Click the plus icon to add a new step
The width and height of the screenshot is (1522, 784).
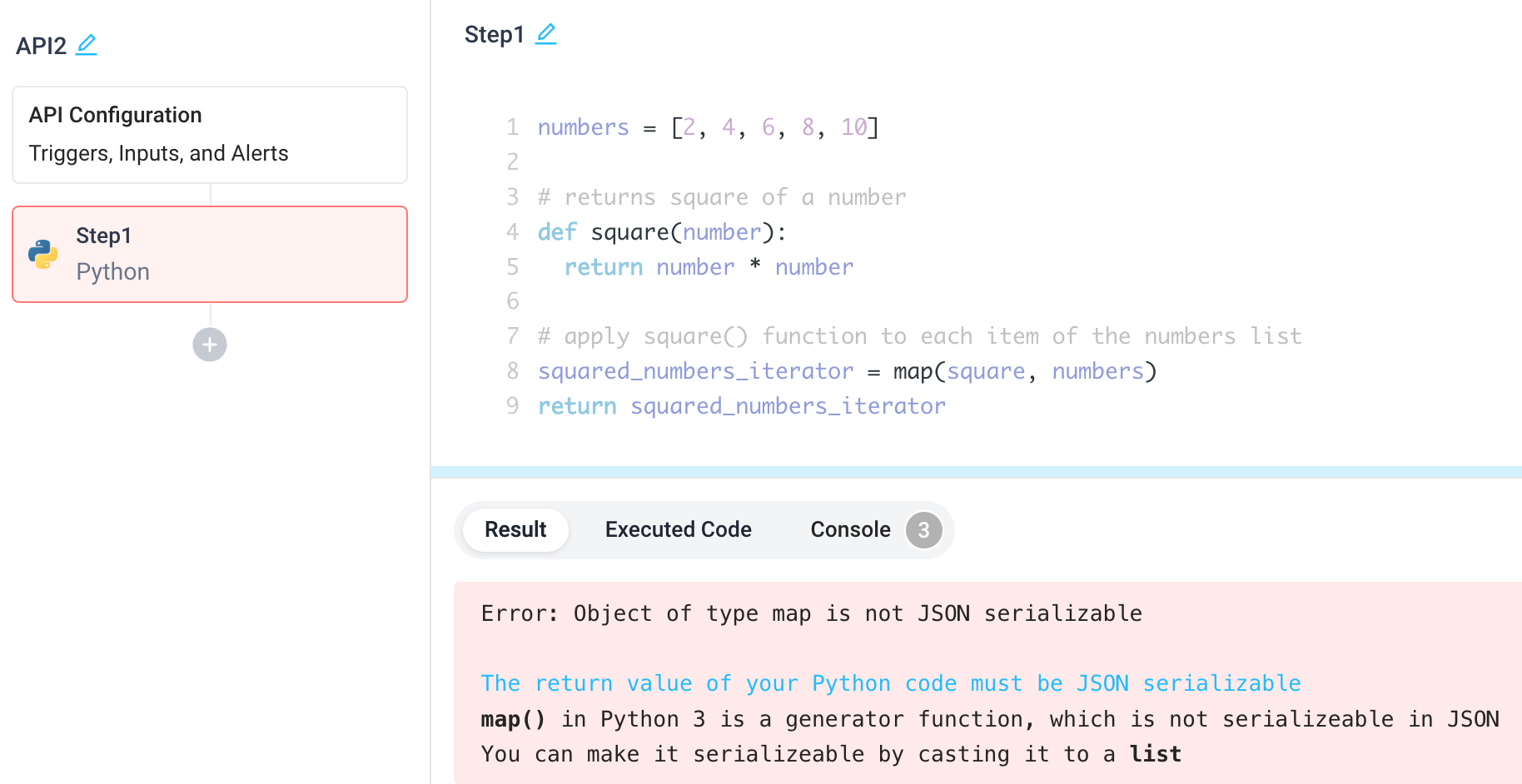[x=209, y=344]
